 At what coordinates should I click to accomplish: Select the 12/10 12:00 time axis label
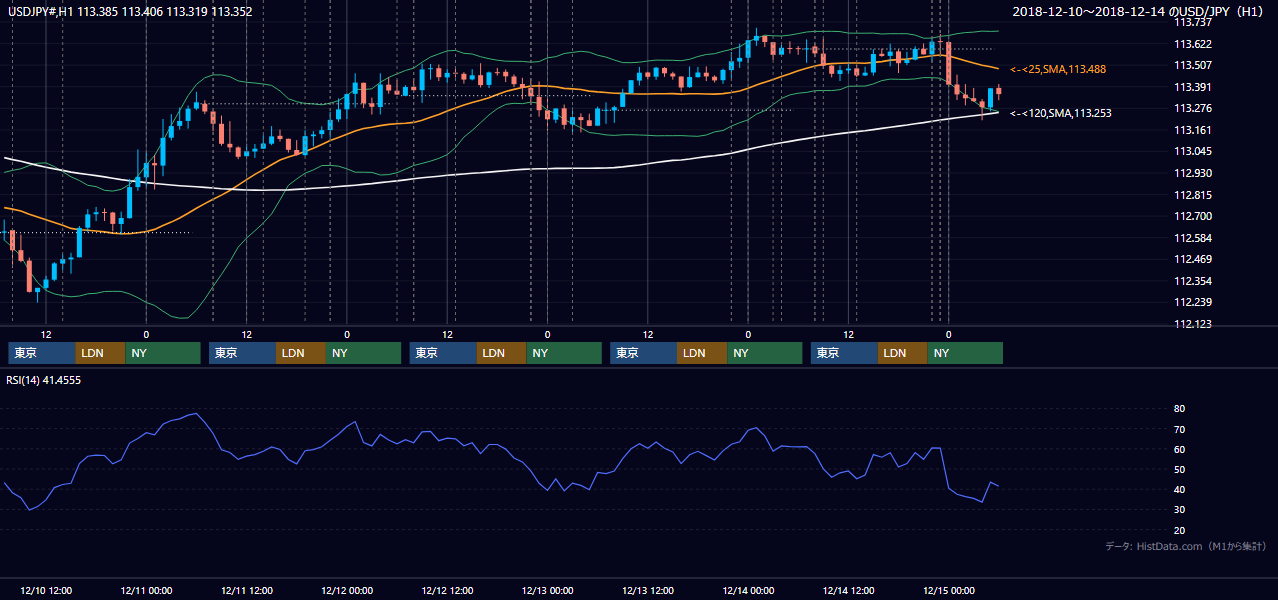pos(45,590)
